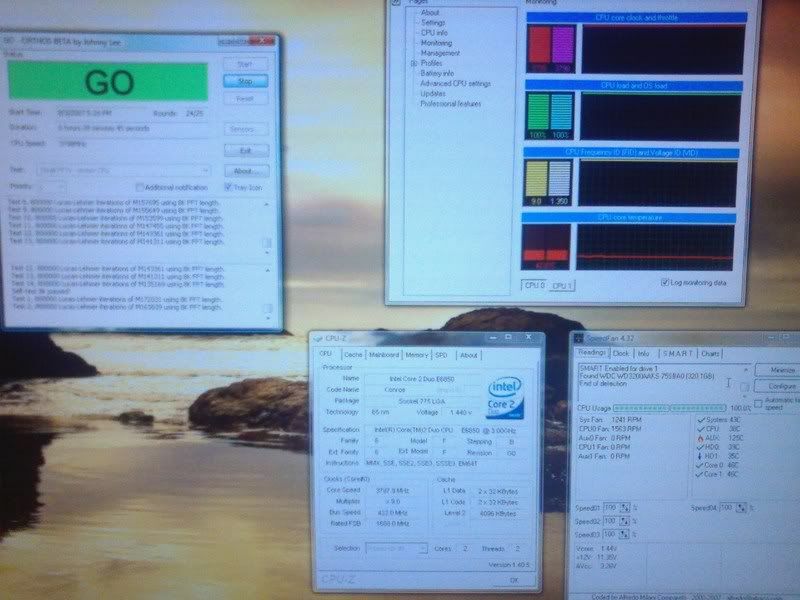Click the Sensors button in ORTHOS

(246, 129)
